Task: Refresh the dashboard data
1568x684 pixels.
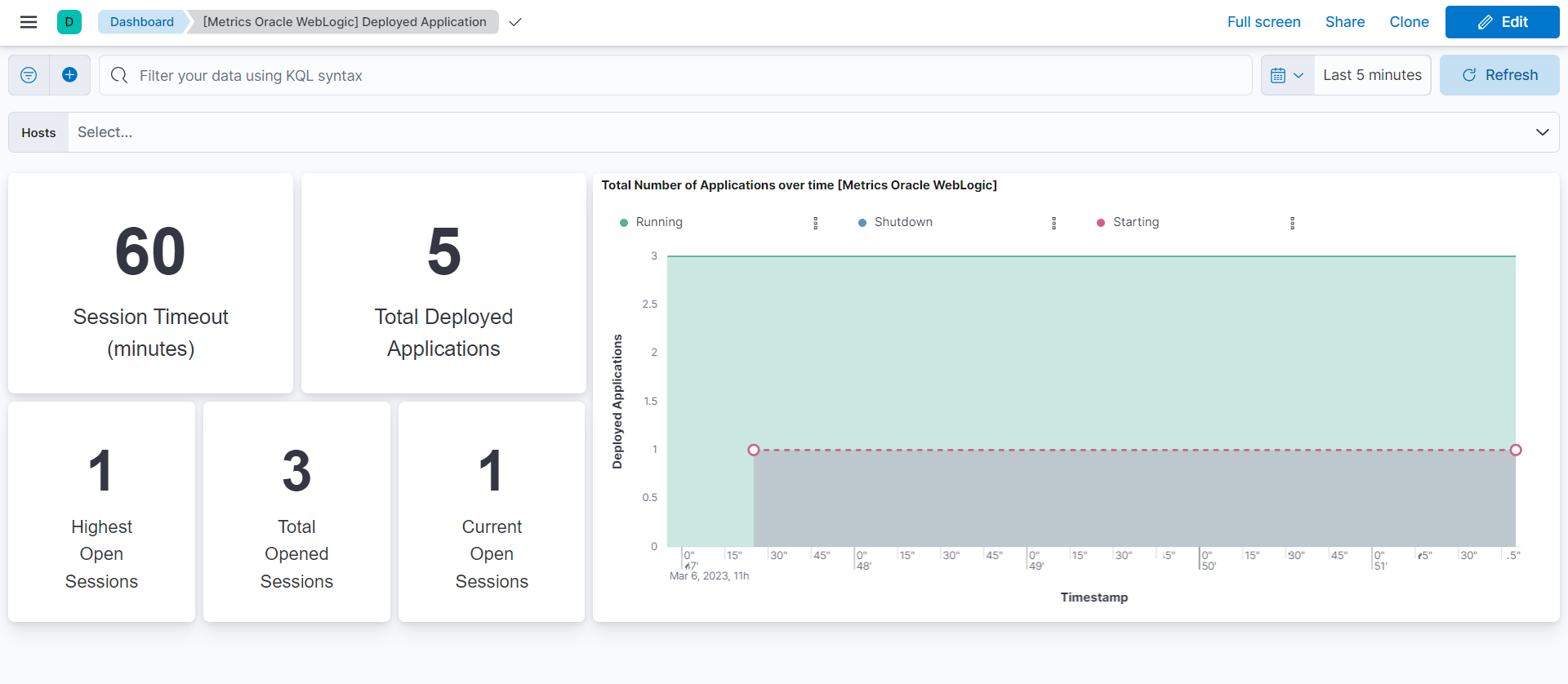Action: (x=1499, y=75)
